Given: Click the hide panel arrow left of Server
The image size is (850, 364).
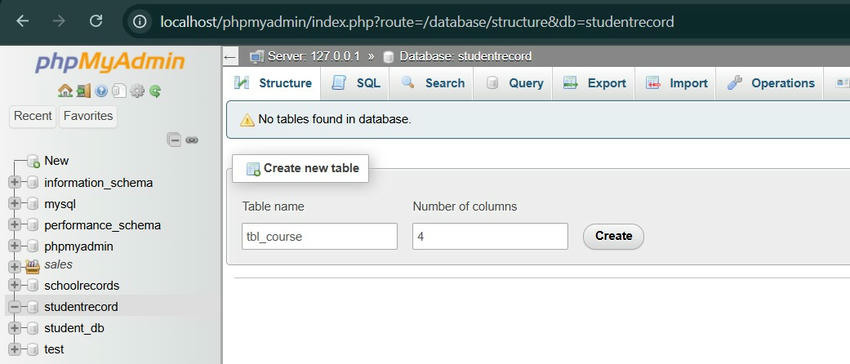Looking at the screenshot, I should (x=230, y=57).
